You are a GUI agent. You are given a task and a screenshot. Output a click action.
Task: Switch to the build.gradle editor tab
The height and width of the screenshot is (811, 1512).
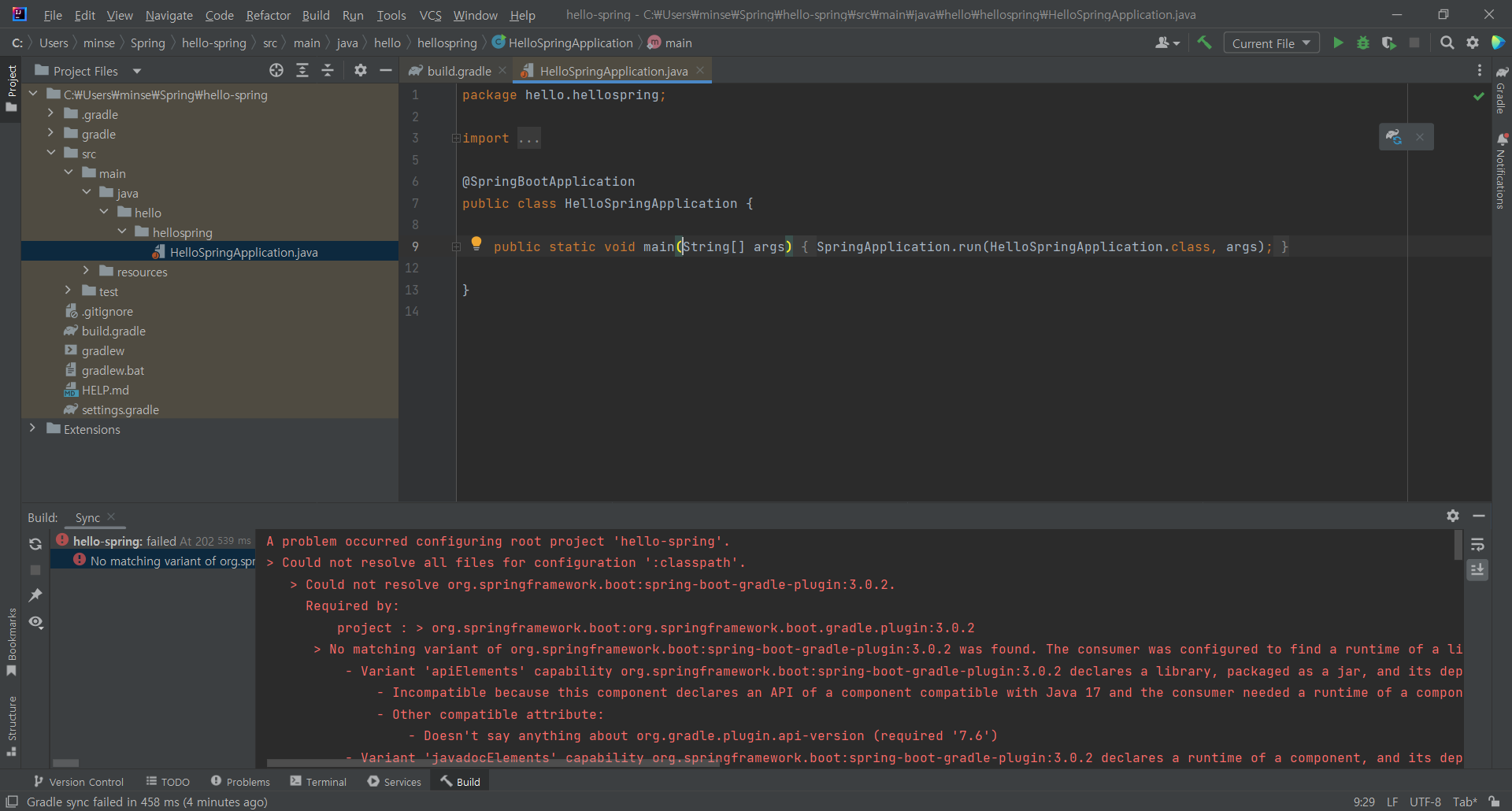click(x=458, y=72)
